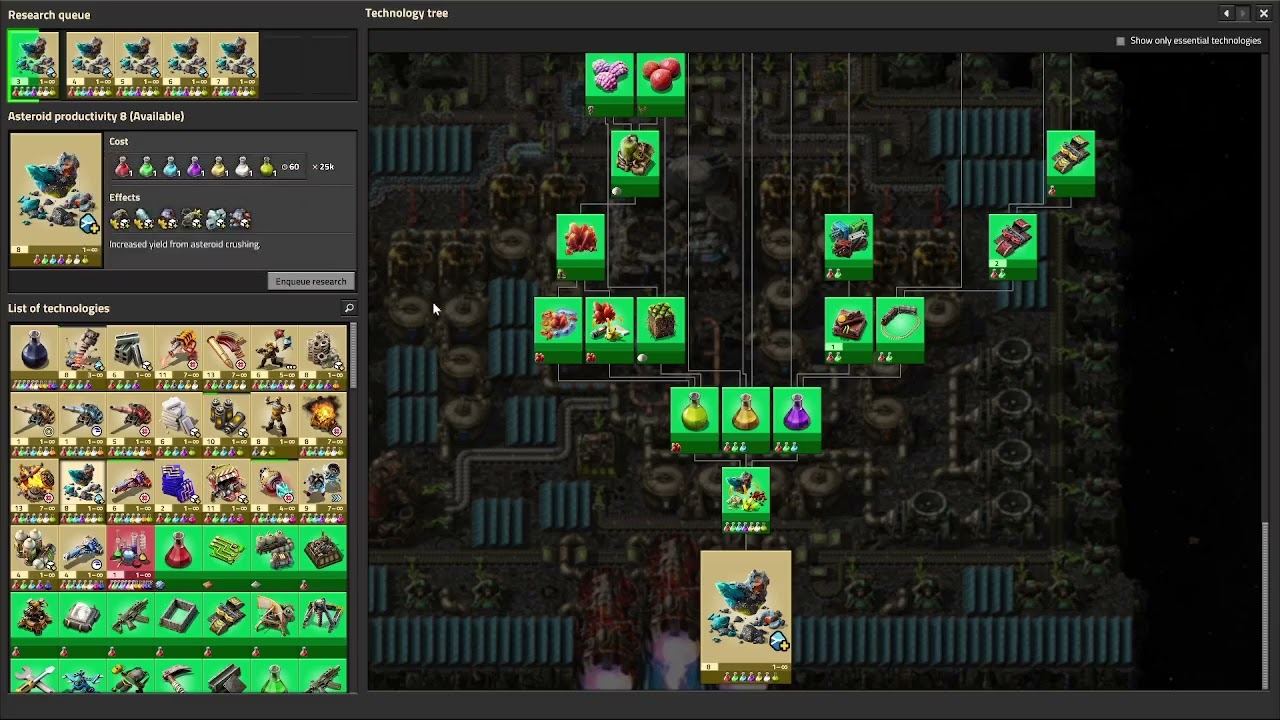The width and height of the screenshot is (1280, 720).
Task: Select the yellow transport belts node in tree
Action: tap(1071, 165)
